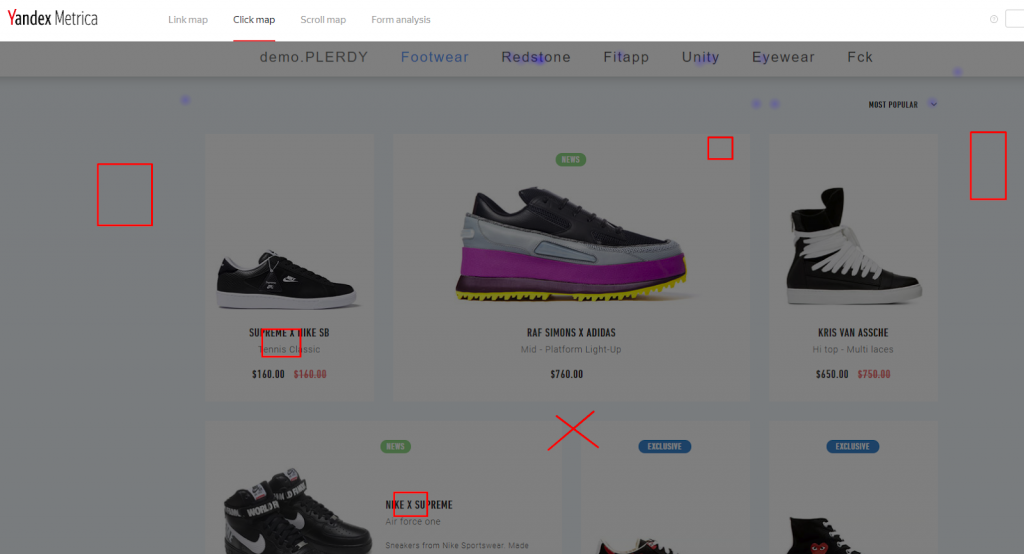Click the chevron next to Most Popular

coord(933,103)
